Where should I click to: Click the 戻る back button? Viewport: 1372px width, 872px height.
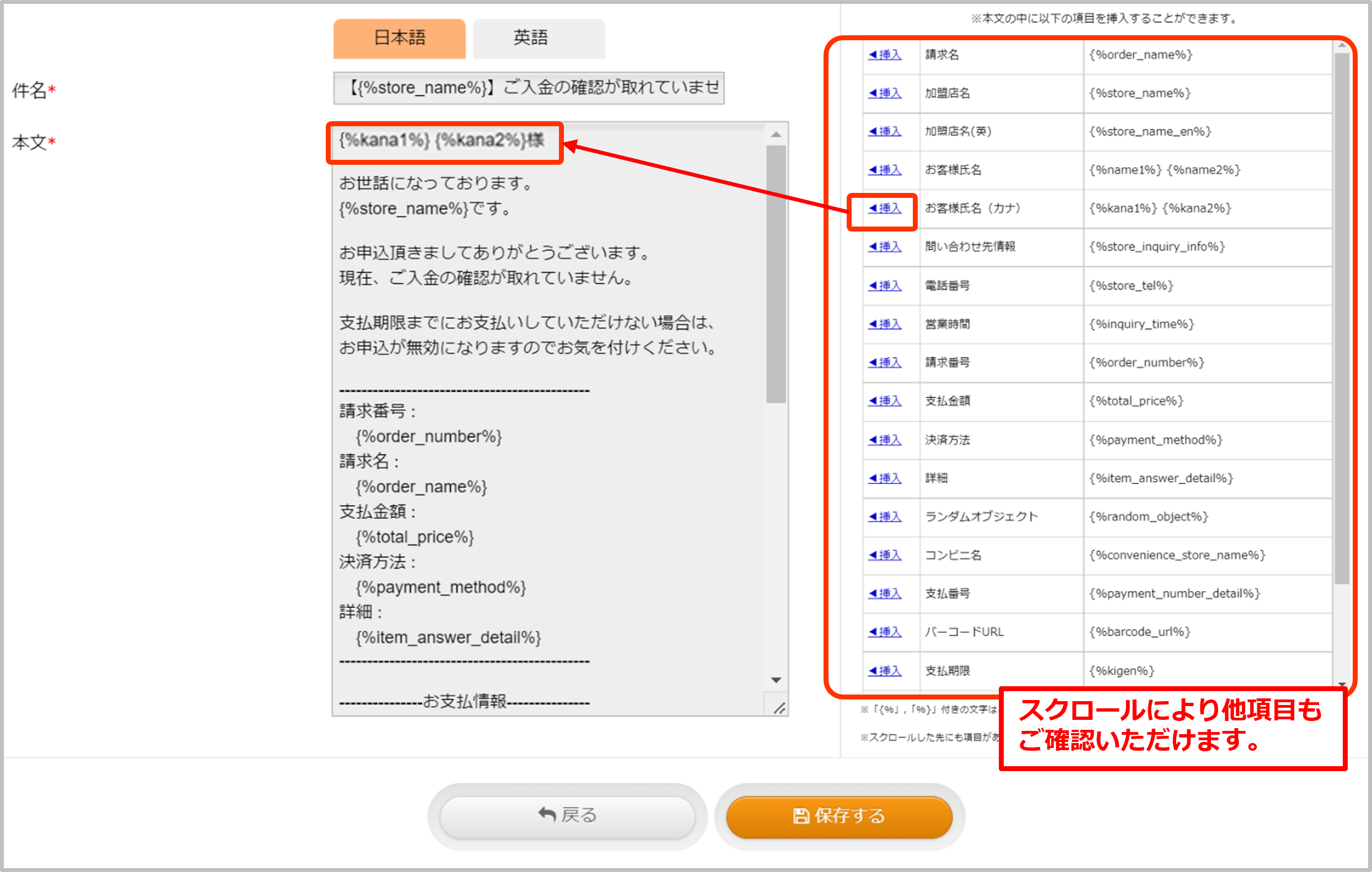click(x=568, y=815)
